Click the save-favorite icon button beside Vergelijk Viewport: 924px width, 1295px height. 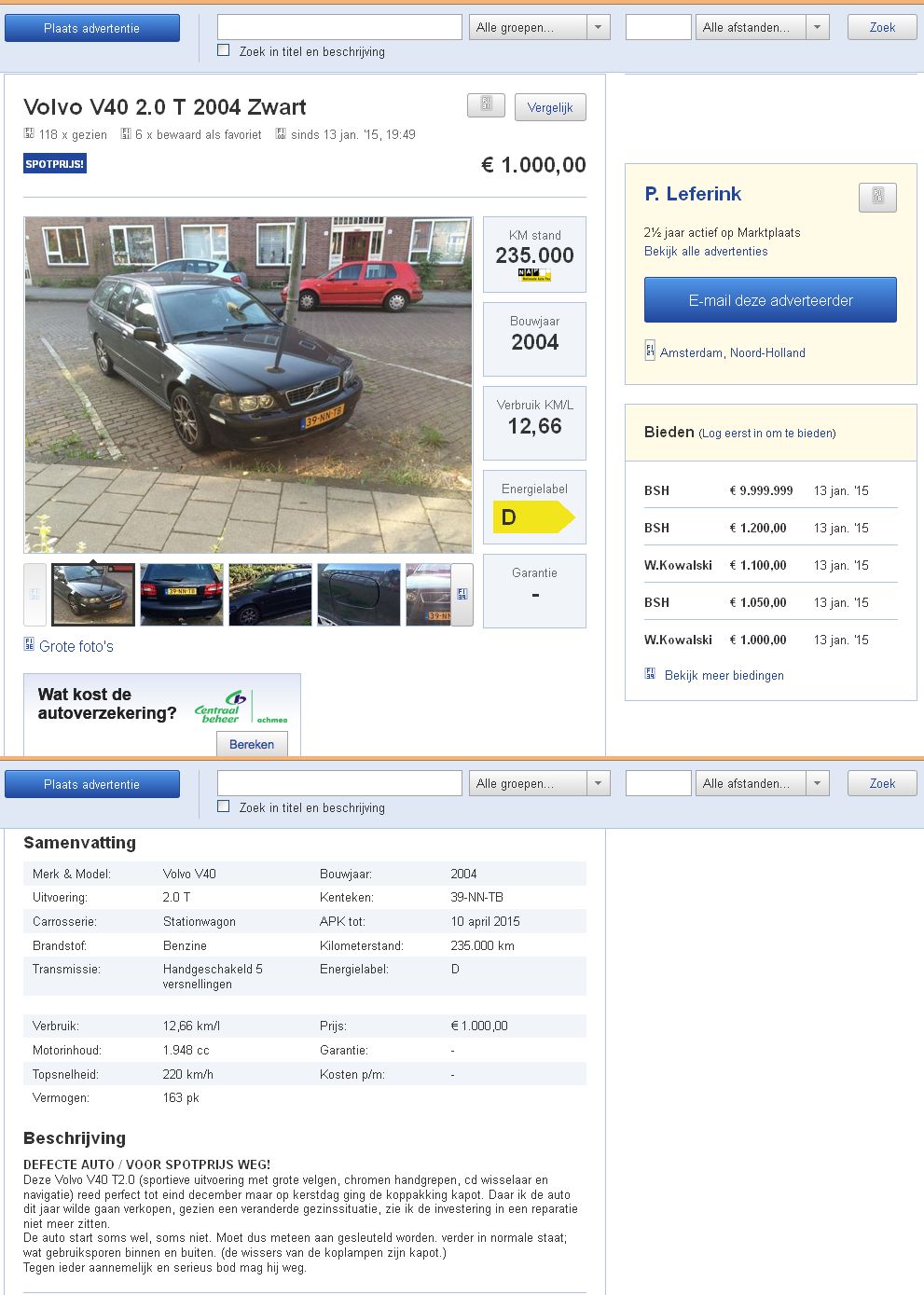click(486, 104)
